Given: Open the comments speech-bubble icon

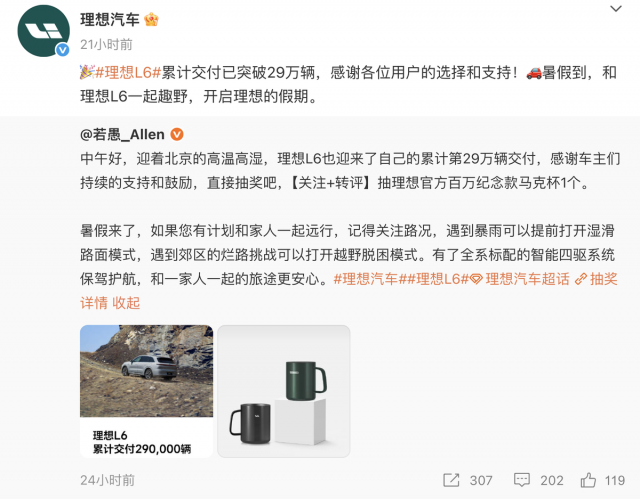Looking at the screenshot, I should click(x=522, y=480).
